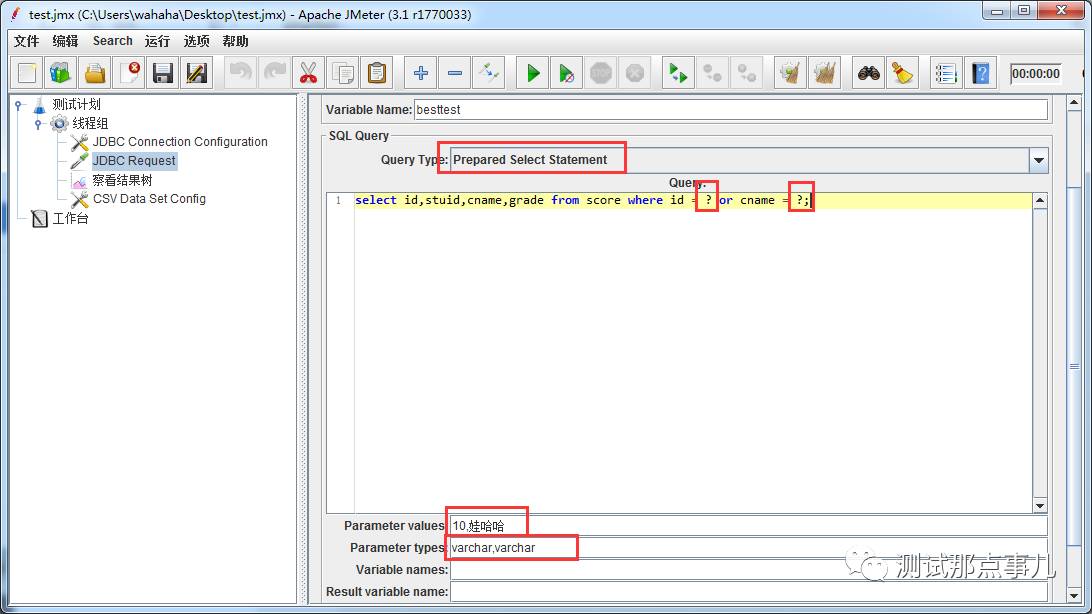This screenshot has height=614, width=1092.
Task: Open the 选项 menu
Action: [x=196, y=41]
